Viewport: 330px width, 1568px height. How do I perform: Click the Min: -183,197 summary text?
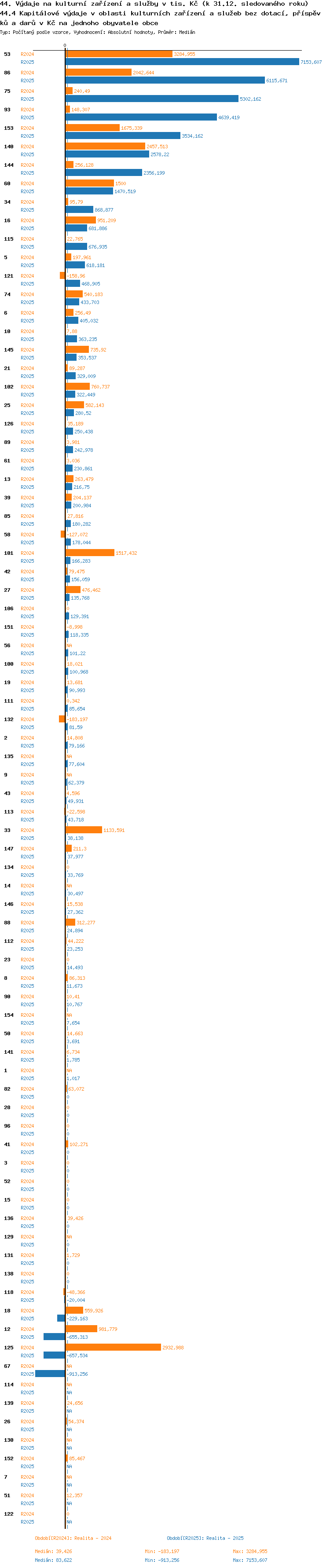(162, 1551)
